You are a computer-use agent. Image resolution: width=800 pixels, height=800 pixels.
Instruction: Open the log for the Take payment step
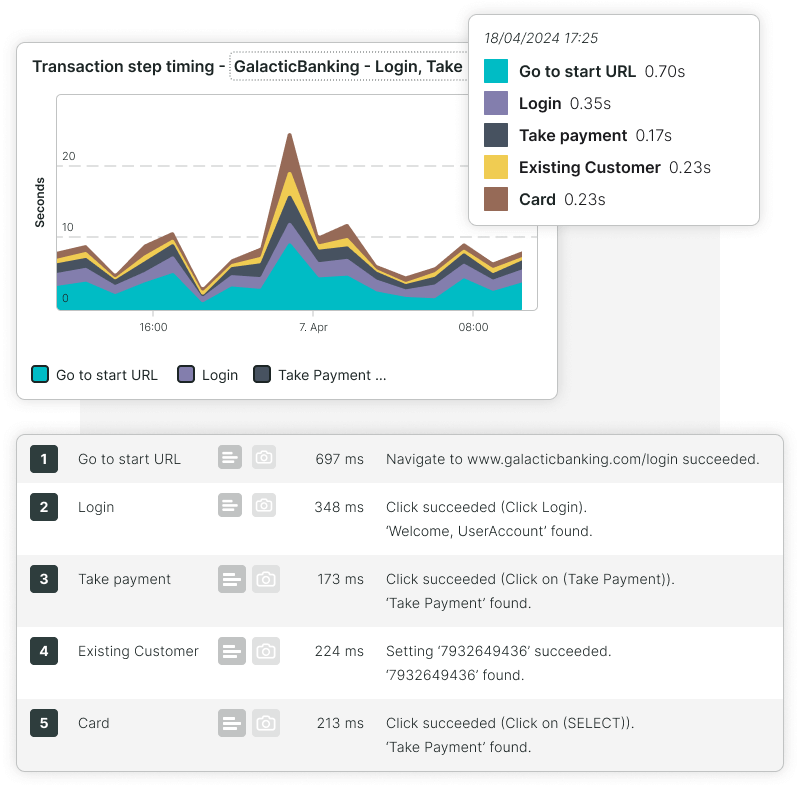coord(230,579)
